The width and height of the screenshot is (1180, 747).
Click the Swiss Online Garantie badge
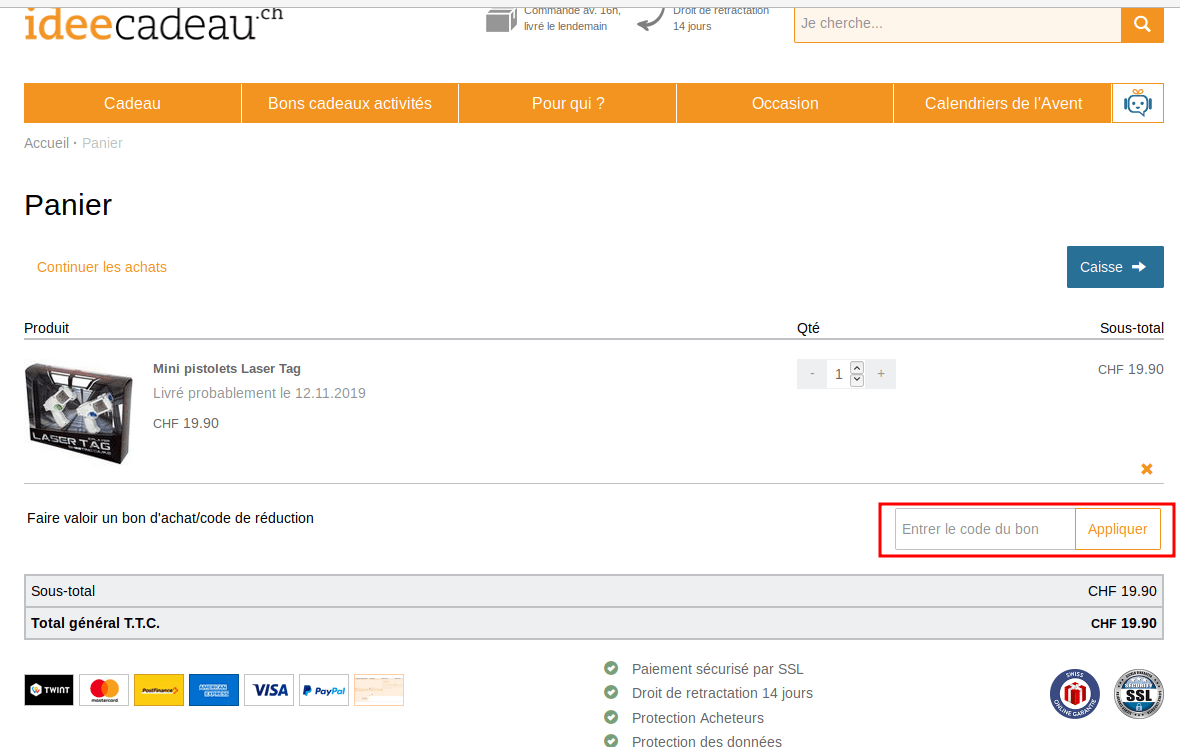click(1074, 694)
